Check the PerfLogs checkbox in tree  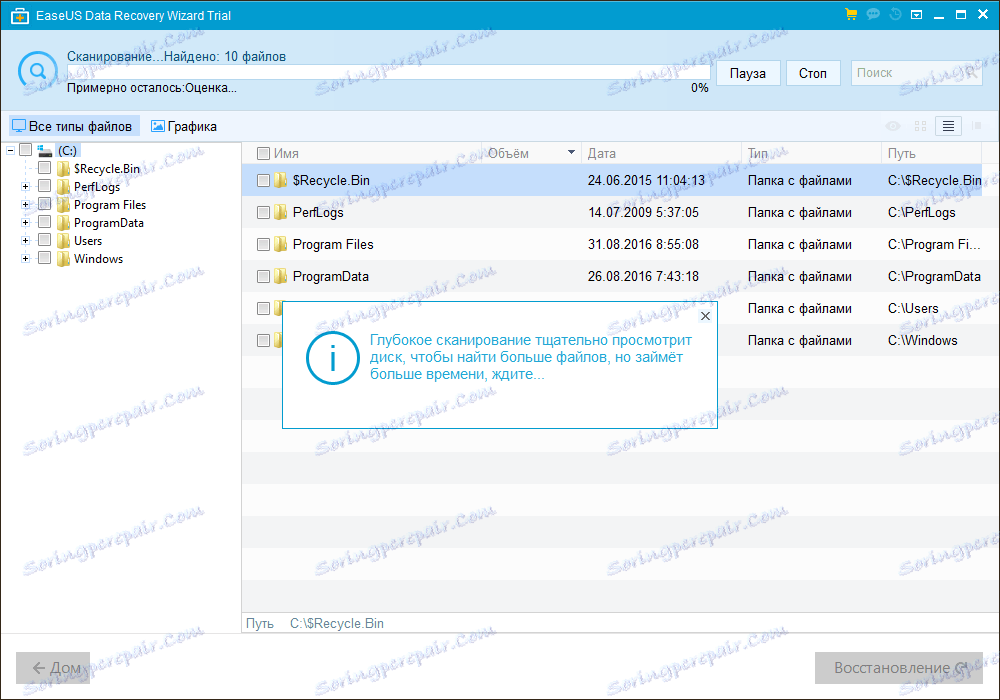(45, 186)
